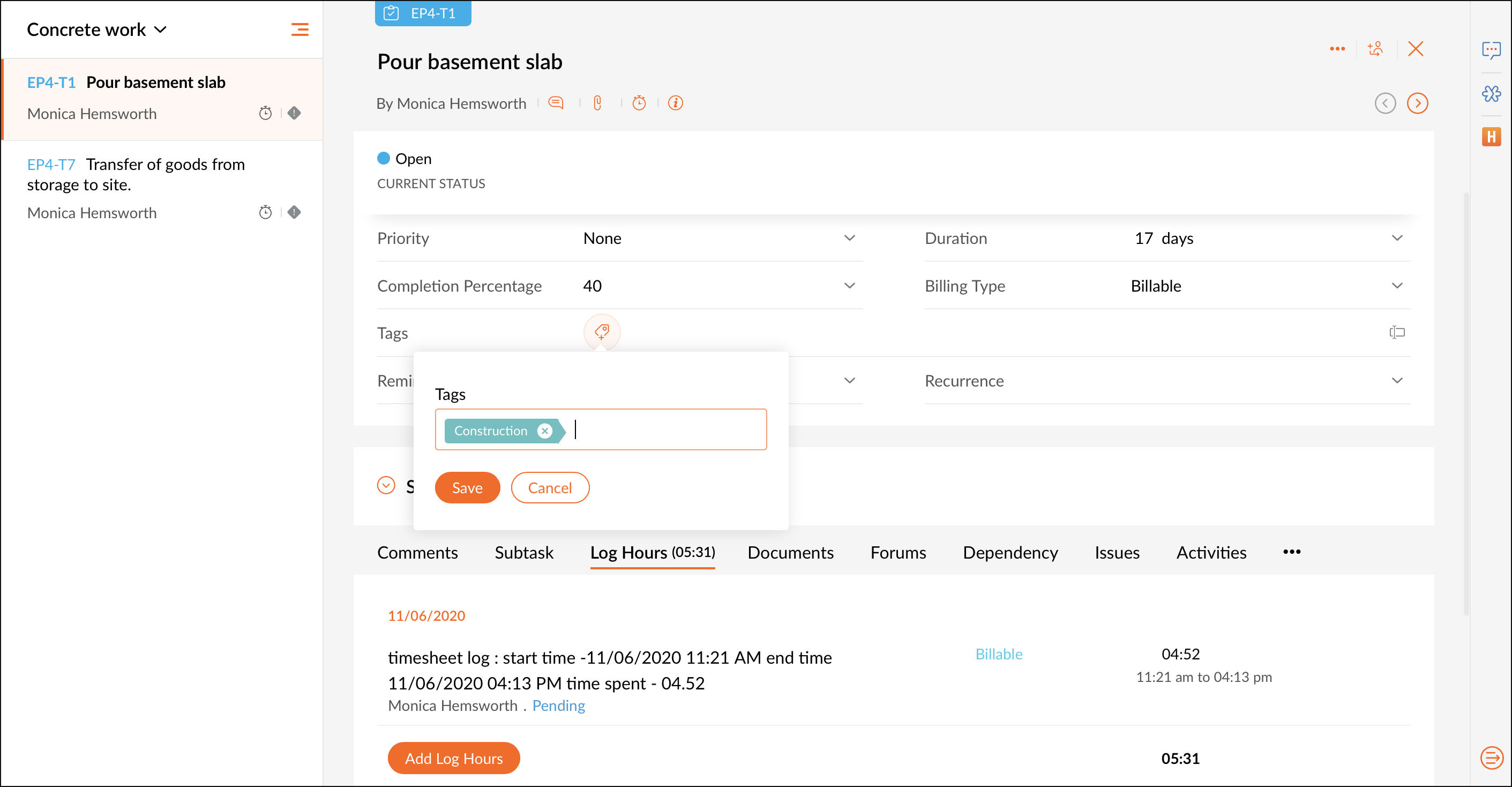Switch to the Documents tab
This screenshot has height=787, width=1512.
[790, 552]
